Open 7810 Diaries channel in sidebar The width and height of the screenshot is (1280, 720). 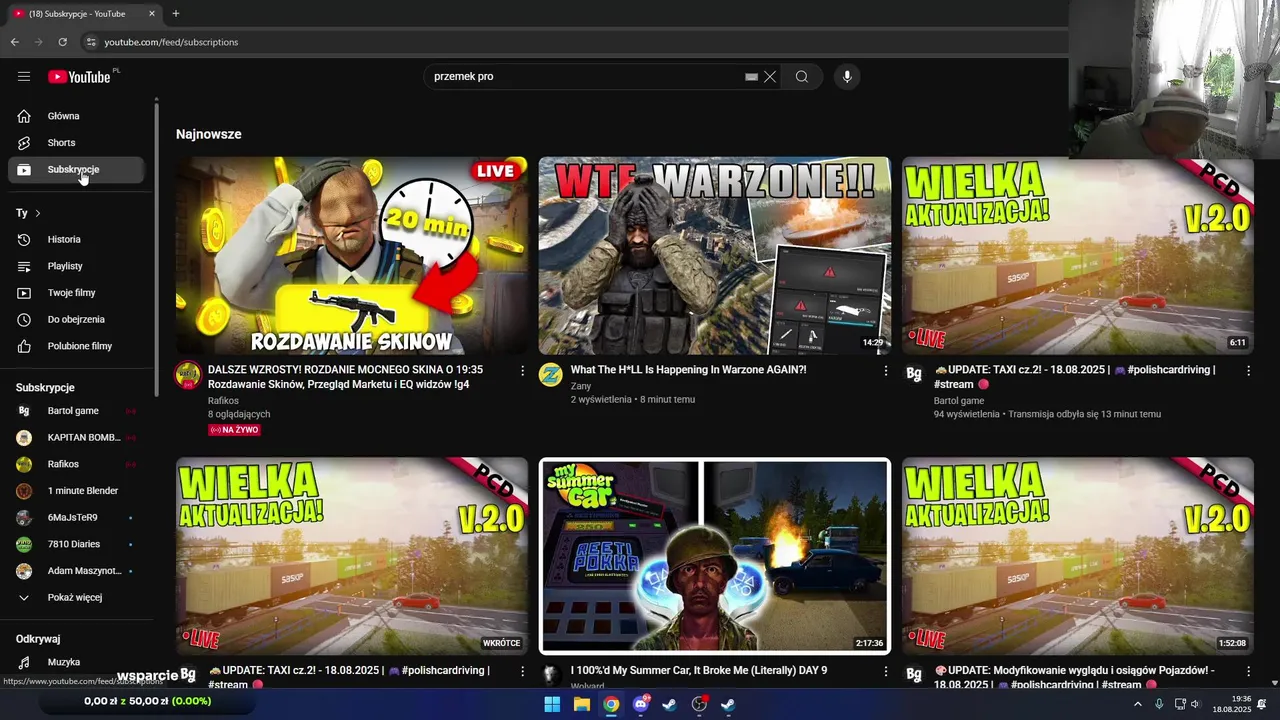tap(76, 544)
